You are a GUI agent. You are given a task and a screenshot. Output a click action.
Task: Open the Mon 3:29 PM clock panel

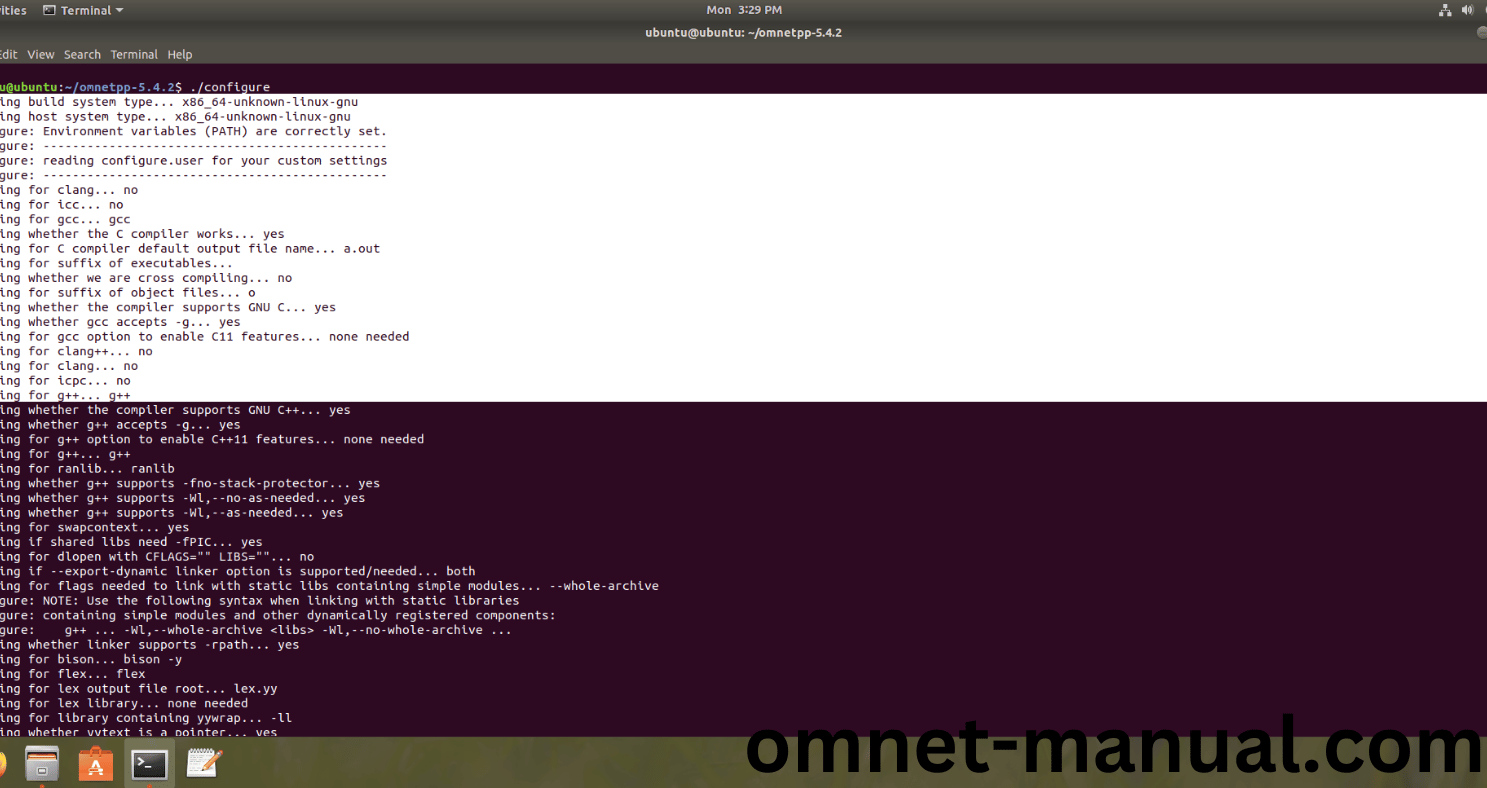tap(744, 10)
